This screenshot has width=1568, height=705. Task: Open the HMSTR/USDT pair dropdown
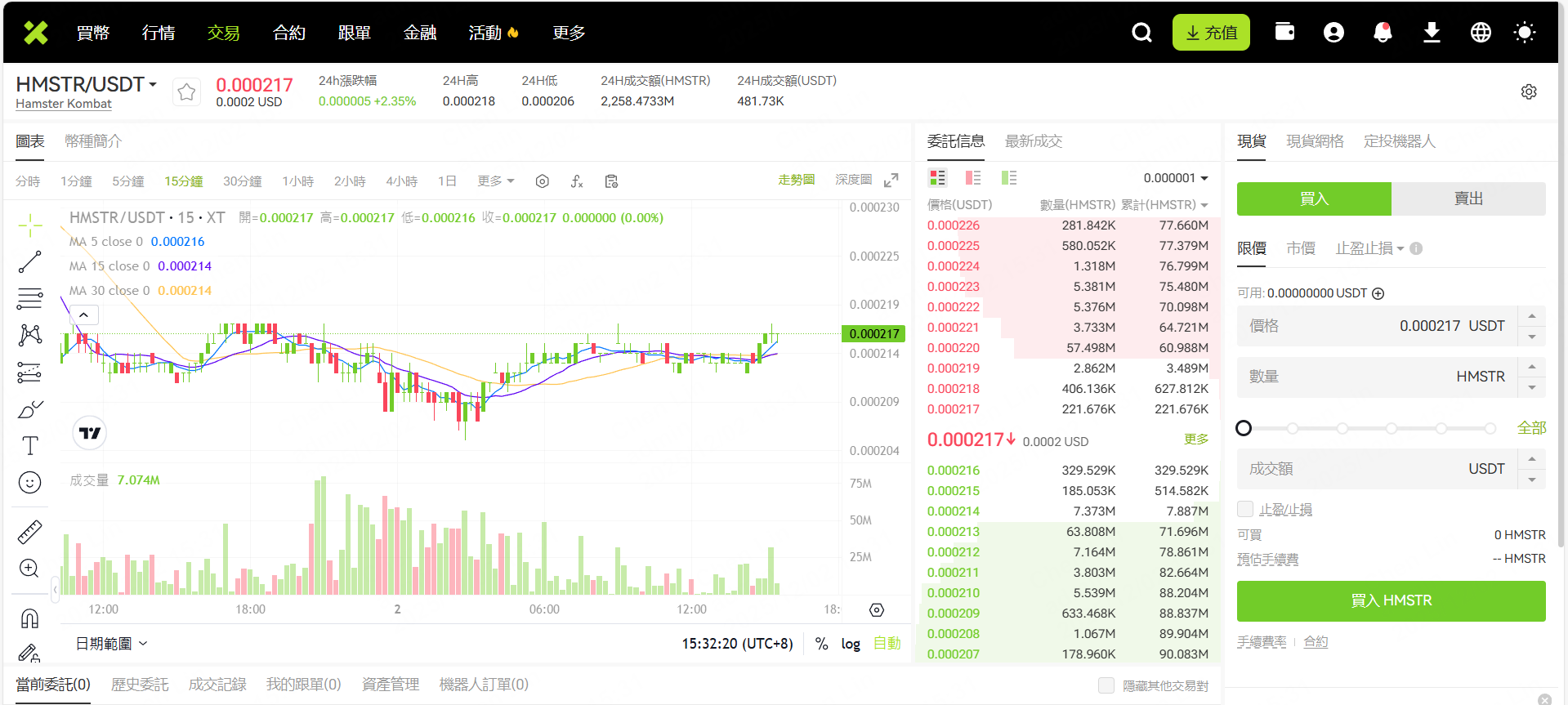point(153,84)
